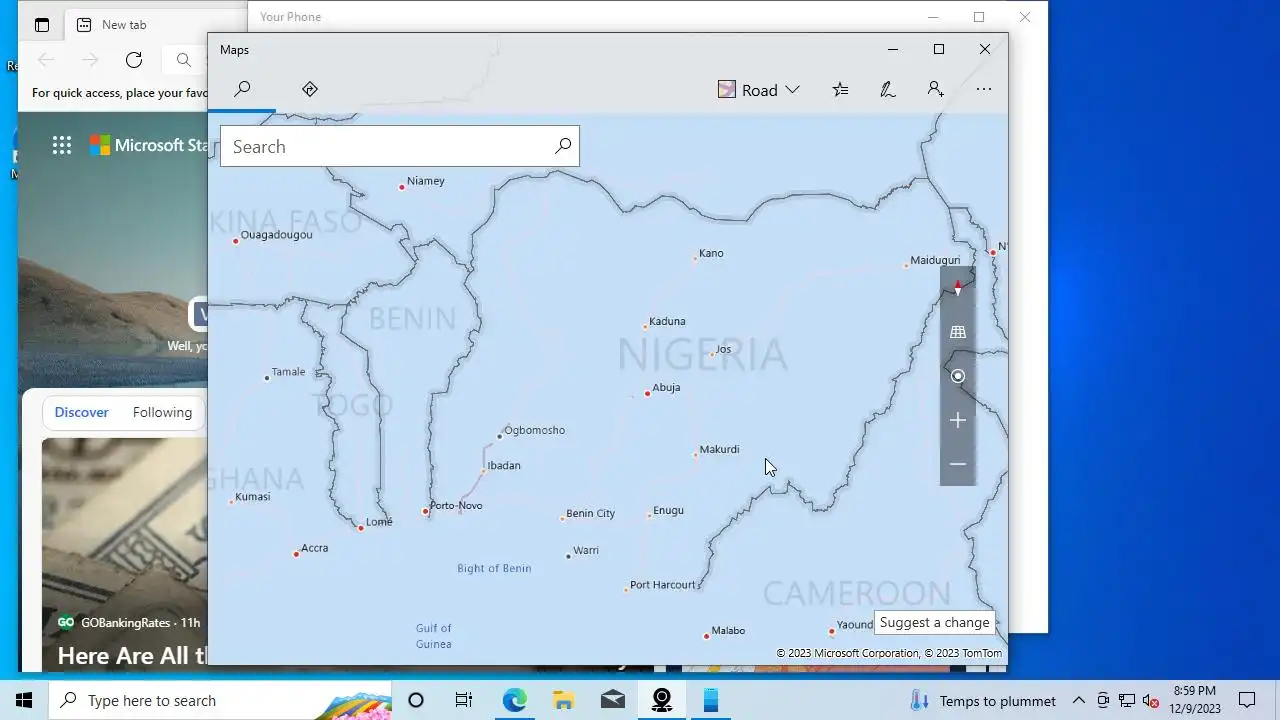Select Tamale on the map
1280x720 pixels.
pos(288,372)
